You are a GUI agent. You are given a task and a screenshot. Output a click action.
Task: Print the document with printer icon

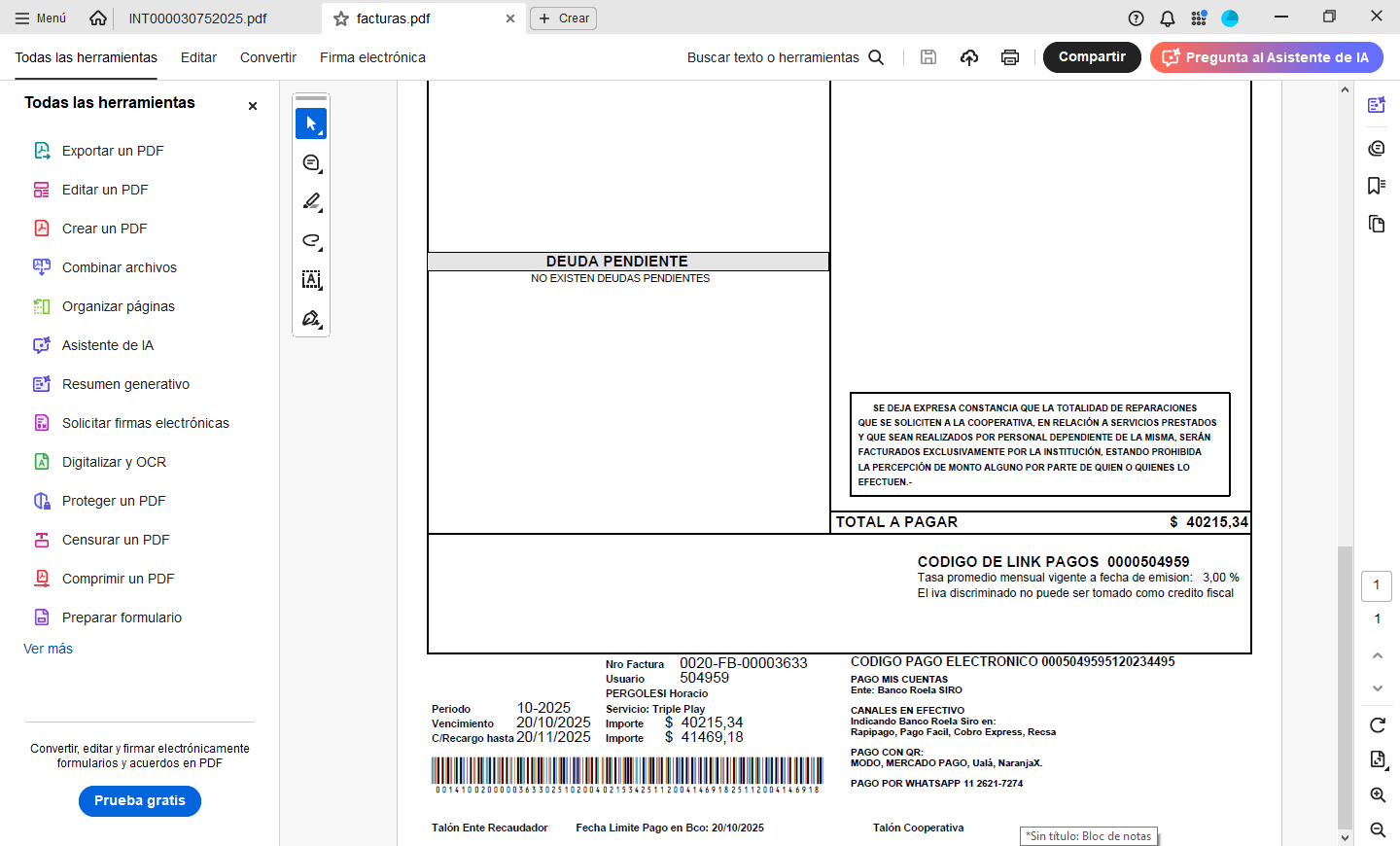1010,57
